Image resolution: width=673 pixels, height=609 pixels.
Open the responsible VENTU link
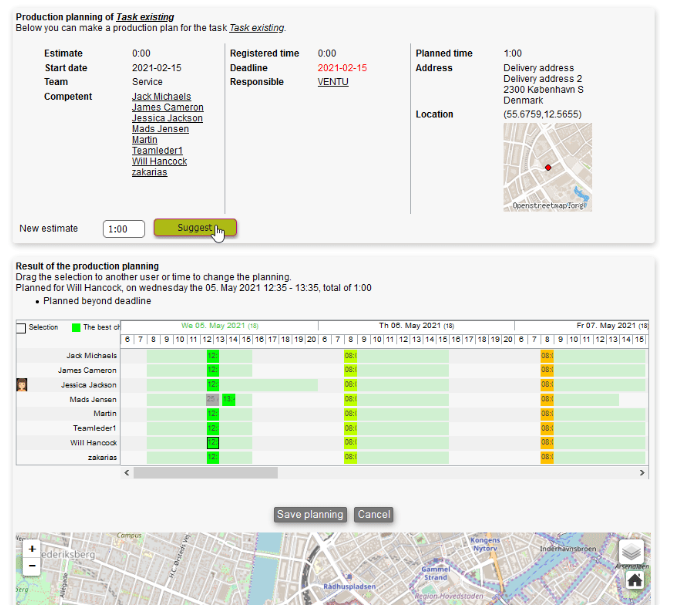pos(333,82)
